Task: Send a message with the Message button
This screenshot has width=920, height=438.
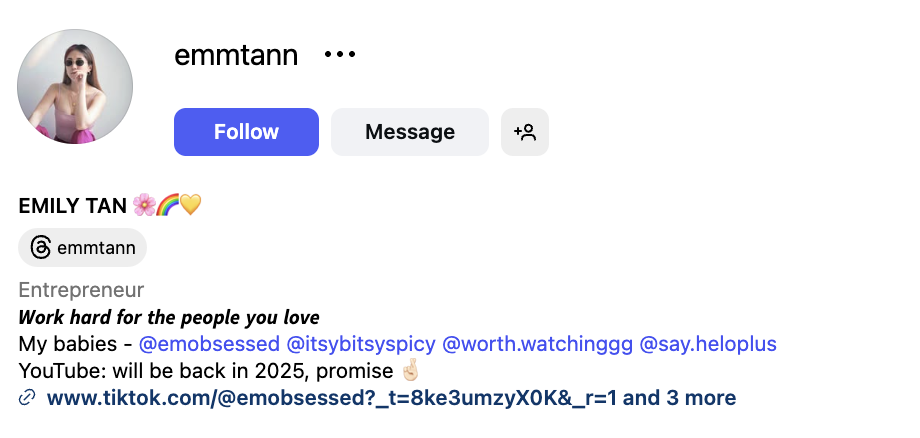Action: pos(410,132)
